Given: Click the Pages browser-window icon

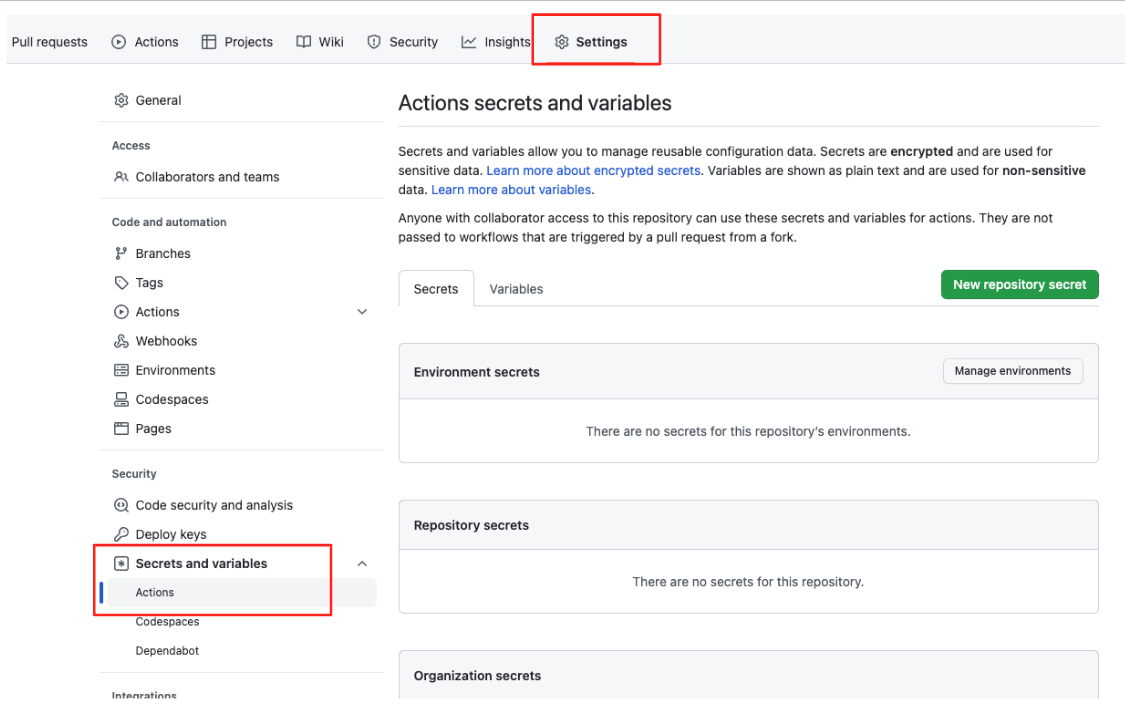Looking at the screenshot, I should [x=120, y=428].
